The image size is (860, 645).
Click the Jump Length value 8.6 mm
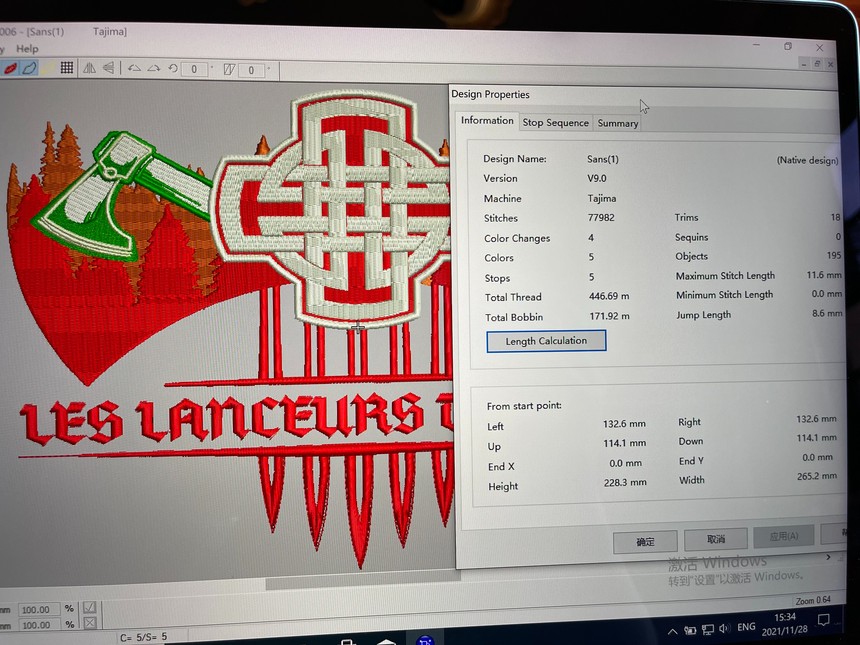[827, 313]
